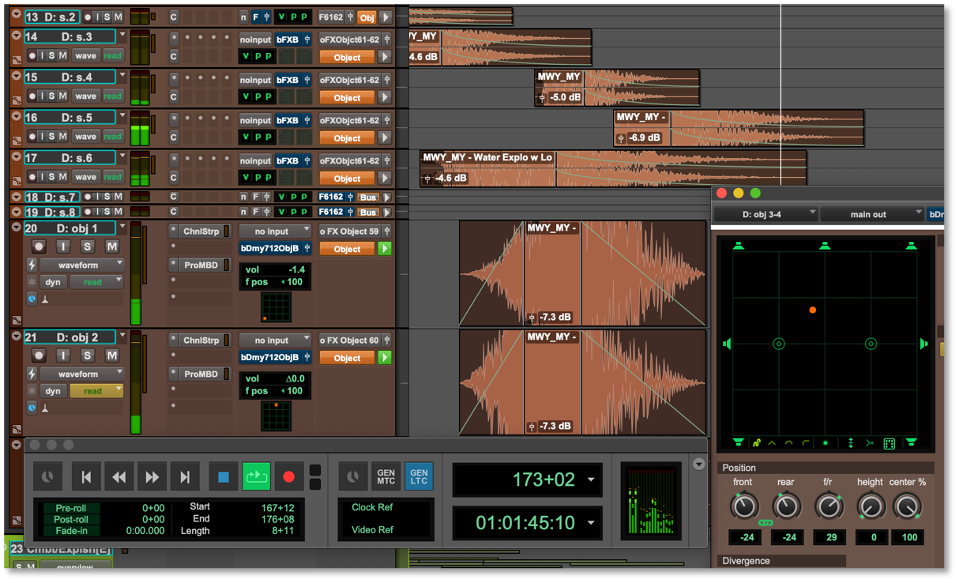Click the Fast Forward transport button

[151, 478]
